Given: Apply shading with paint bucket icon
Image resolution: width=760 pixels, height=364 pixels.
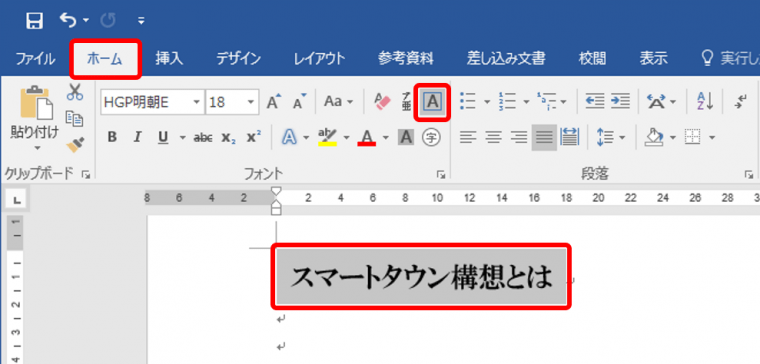Looking at the screenshot, I should click(x=653, y=138).
